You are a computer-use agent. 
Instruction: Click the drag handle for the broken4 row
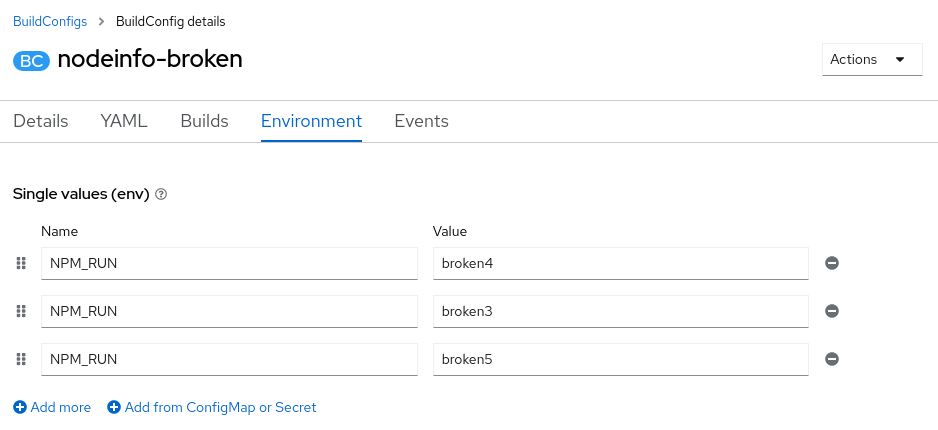click(x=20, y=263)
